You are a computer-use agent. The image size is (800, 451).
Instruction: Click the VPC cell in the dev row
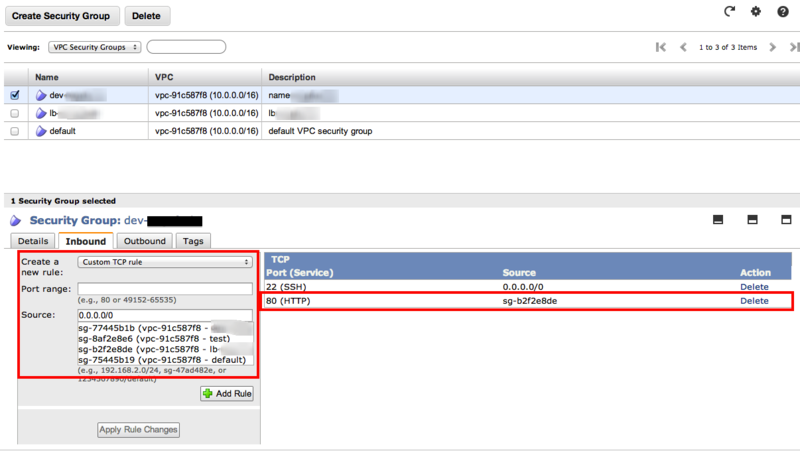[207, 95]
